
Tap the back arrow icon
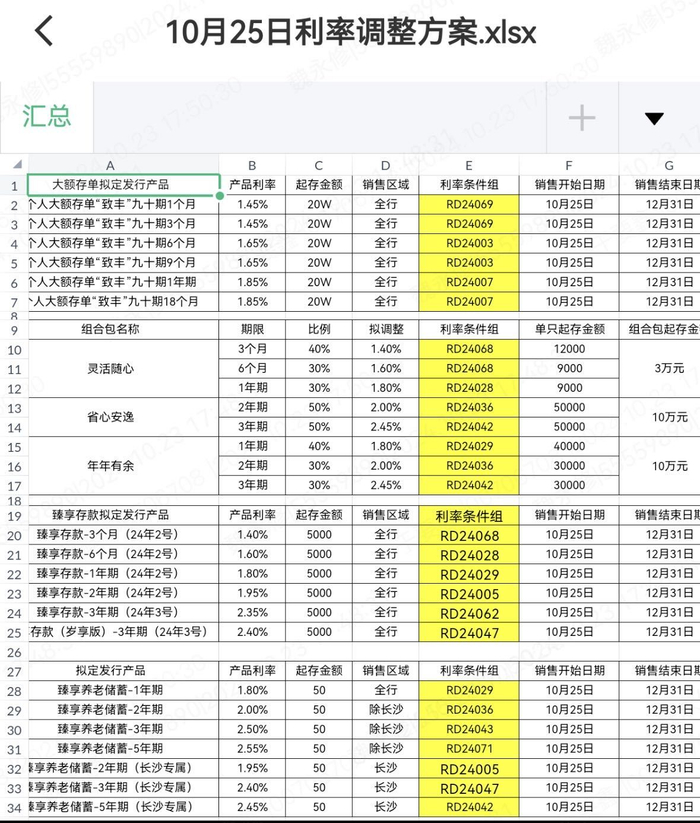click(44, 31)
